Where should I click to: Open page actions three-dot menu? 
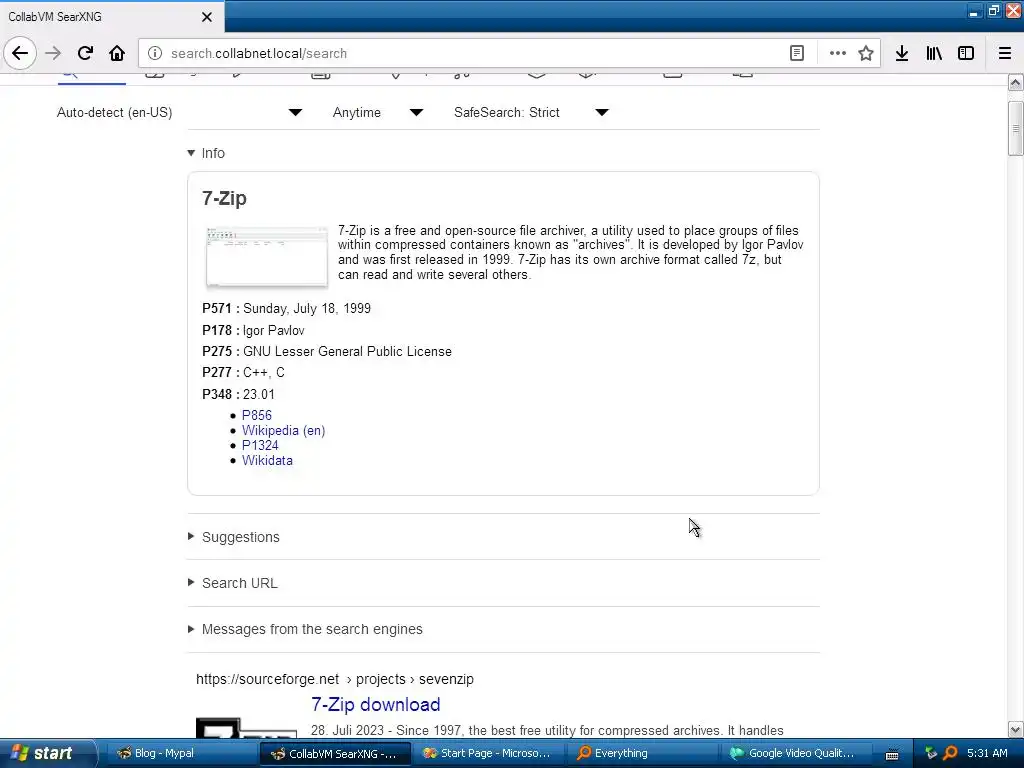[x=837, y=53]
